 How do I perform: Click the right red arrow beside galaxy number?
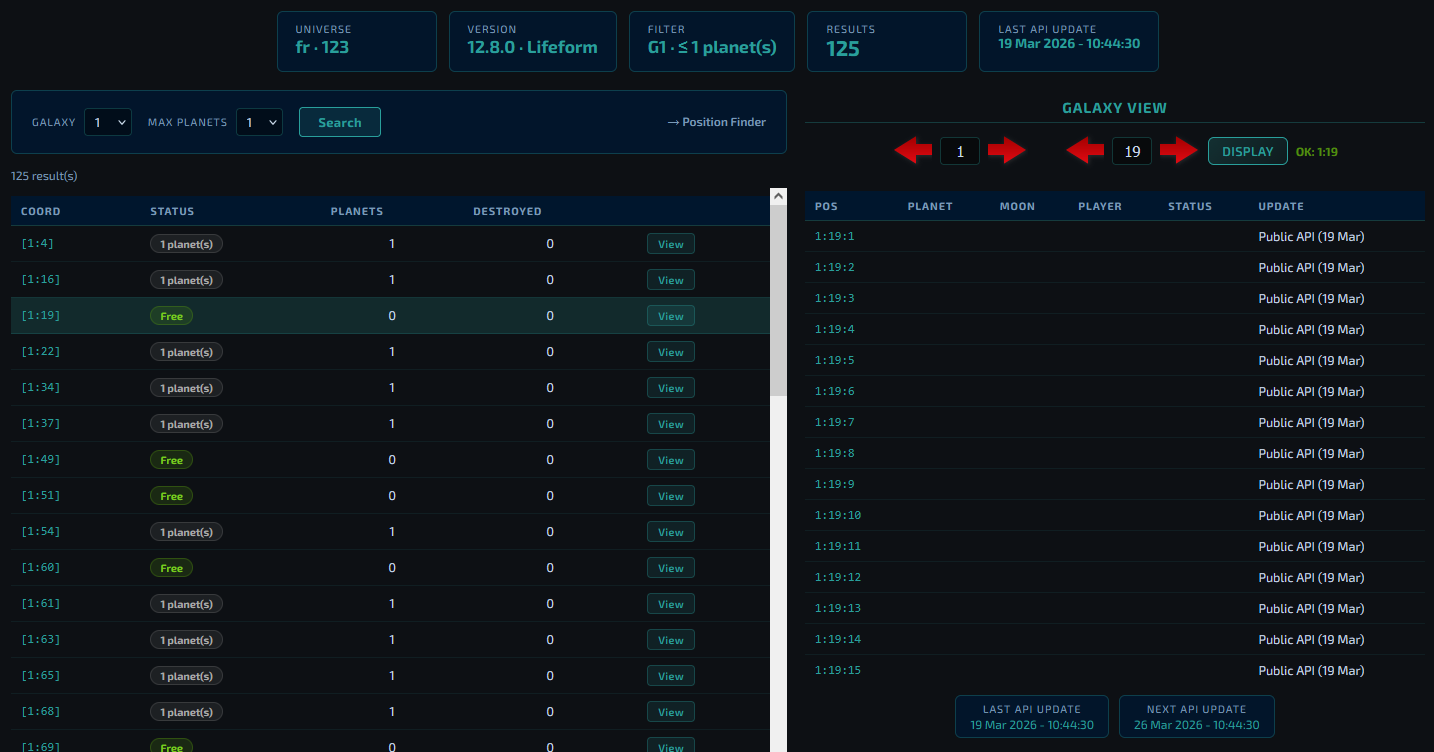[1006, 151]
